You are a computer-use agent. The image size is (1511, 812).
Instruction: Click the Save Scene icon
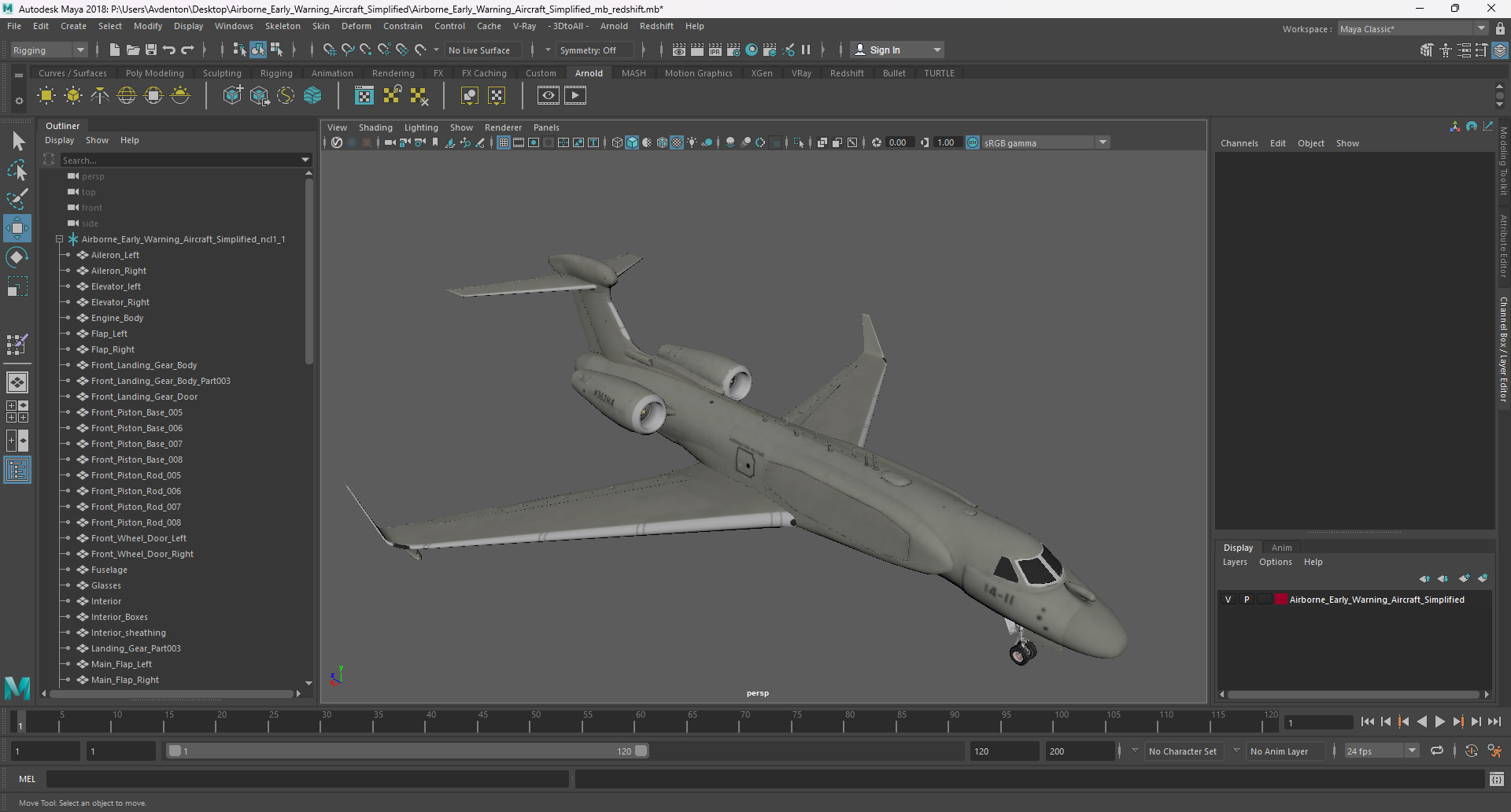(x=151, y=50)
